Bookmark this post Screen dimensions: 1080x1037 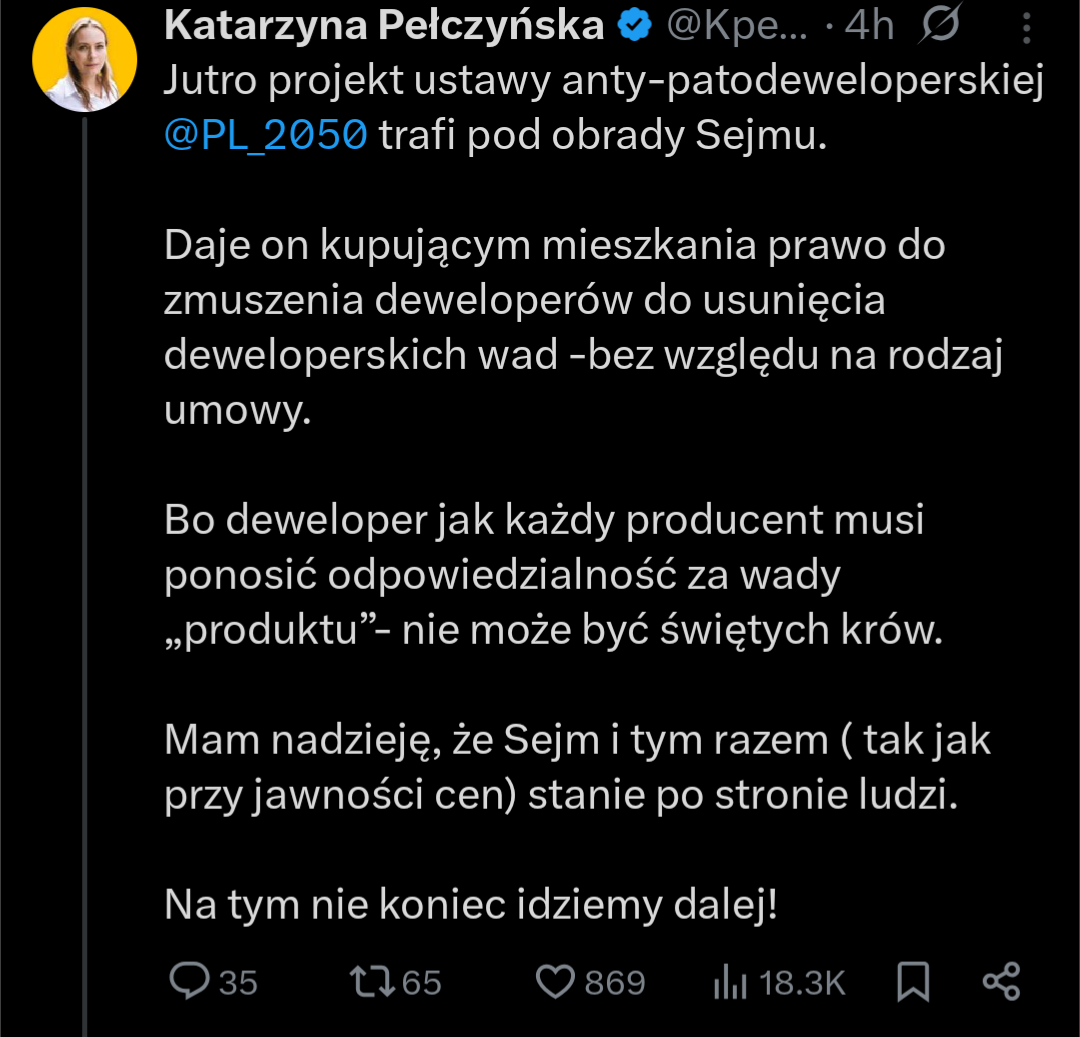coord(912,982)
